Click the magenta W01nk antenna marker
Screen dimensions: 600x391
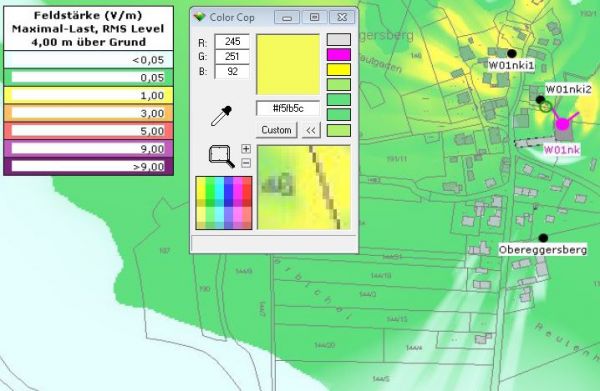(x=562, y=124)
